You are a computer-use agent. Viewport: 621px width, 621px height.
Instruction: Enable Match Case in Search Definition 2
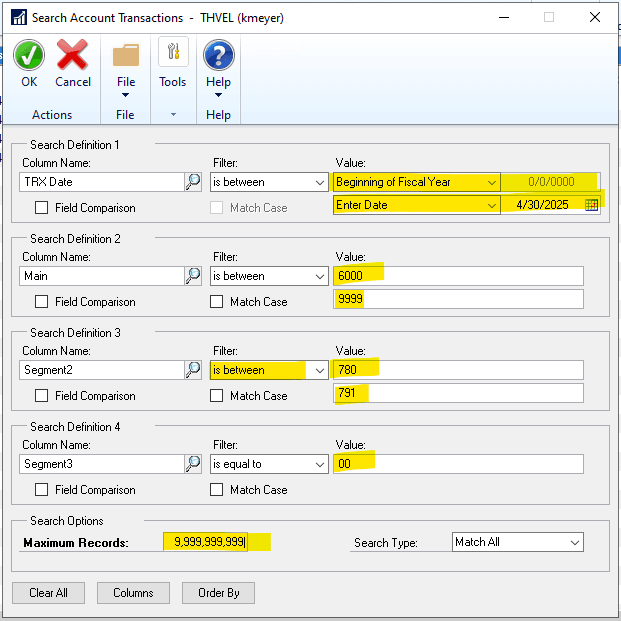[217, 302]
